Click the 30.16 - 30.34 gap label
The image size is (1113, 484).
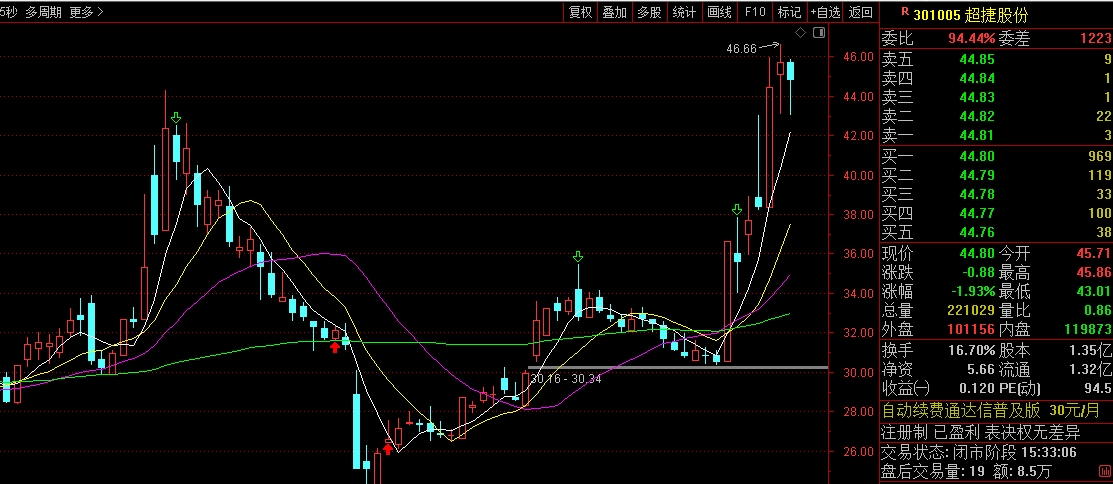pos(565,379)
